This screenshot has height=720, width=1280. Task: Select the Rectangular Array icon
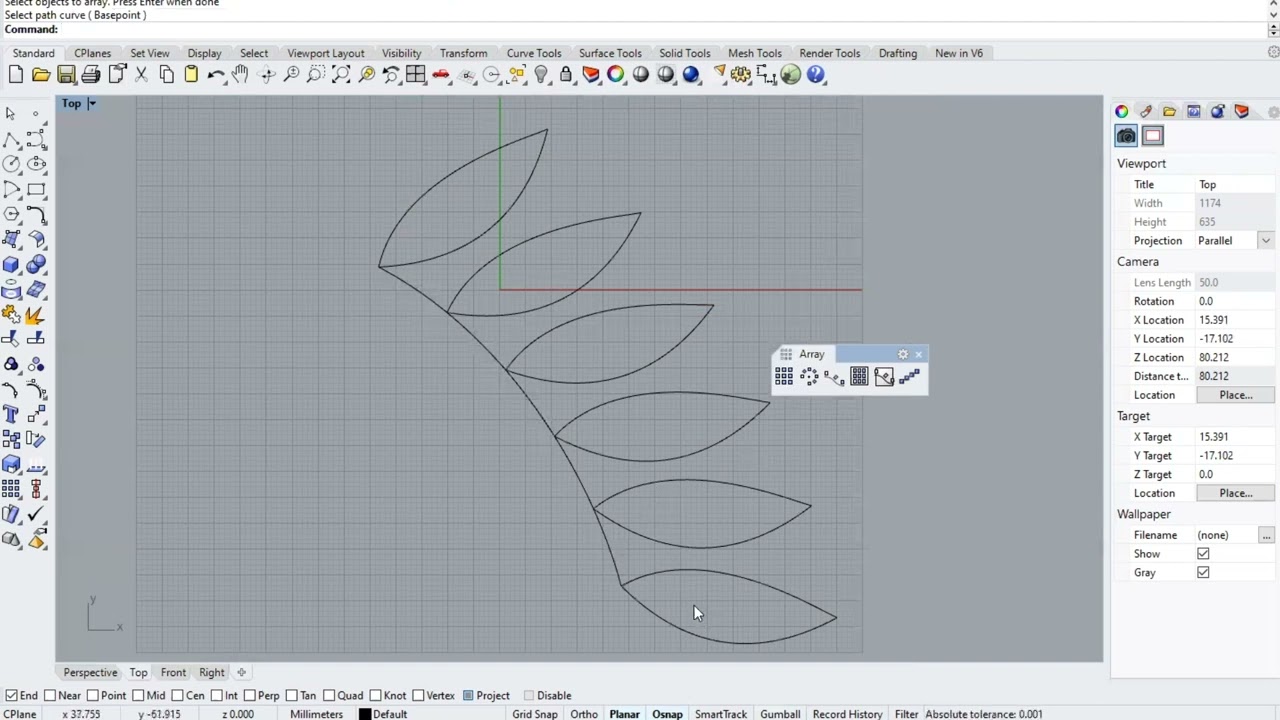click(784, 377)
